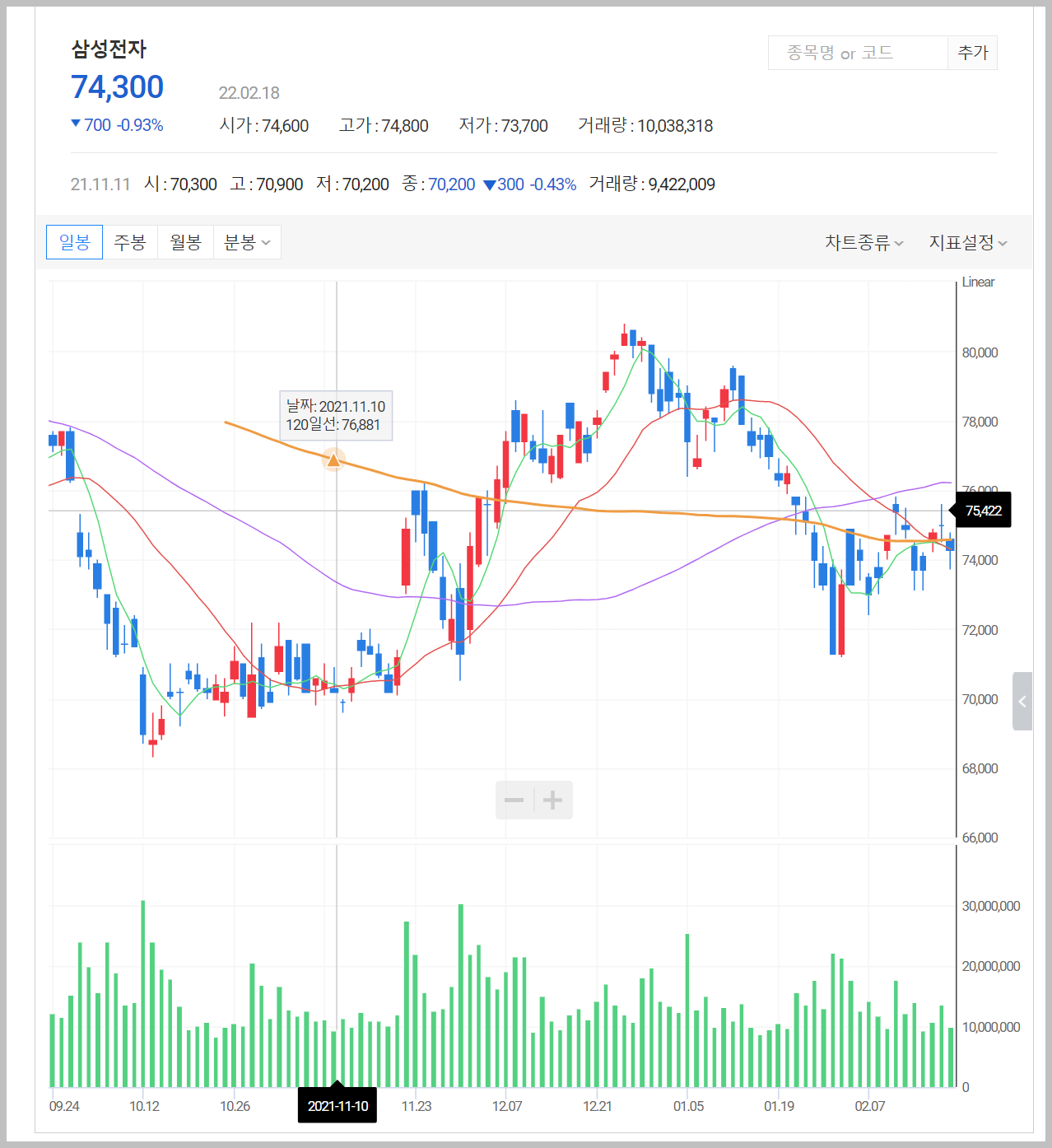
Task: Click the Linear scale label
Action: coord(978,282)
